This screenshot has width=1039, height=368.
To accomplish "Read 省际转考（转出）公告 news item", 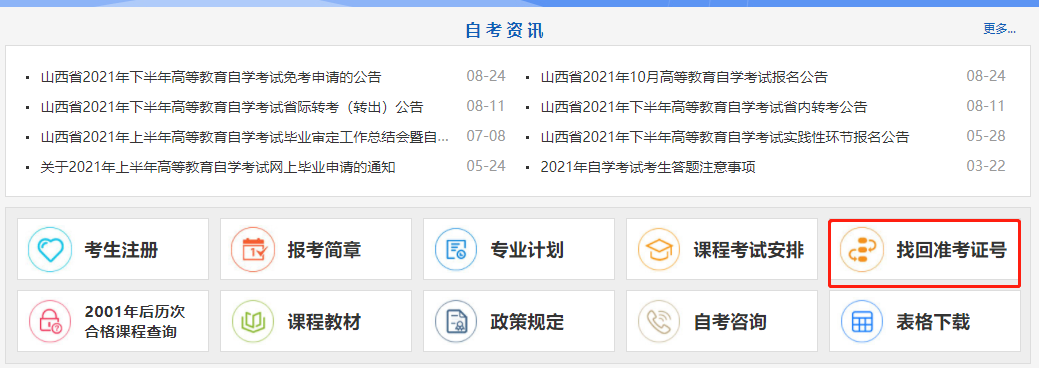I will coord(231,107).
